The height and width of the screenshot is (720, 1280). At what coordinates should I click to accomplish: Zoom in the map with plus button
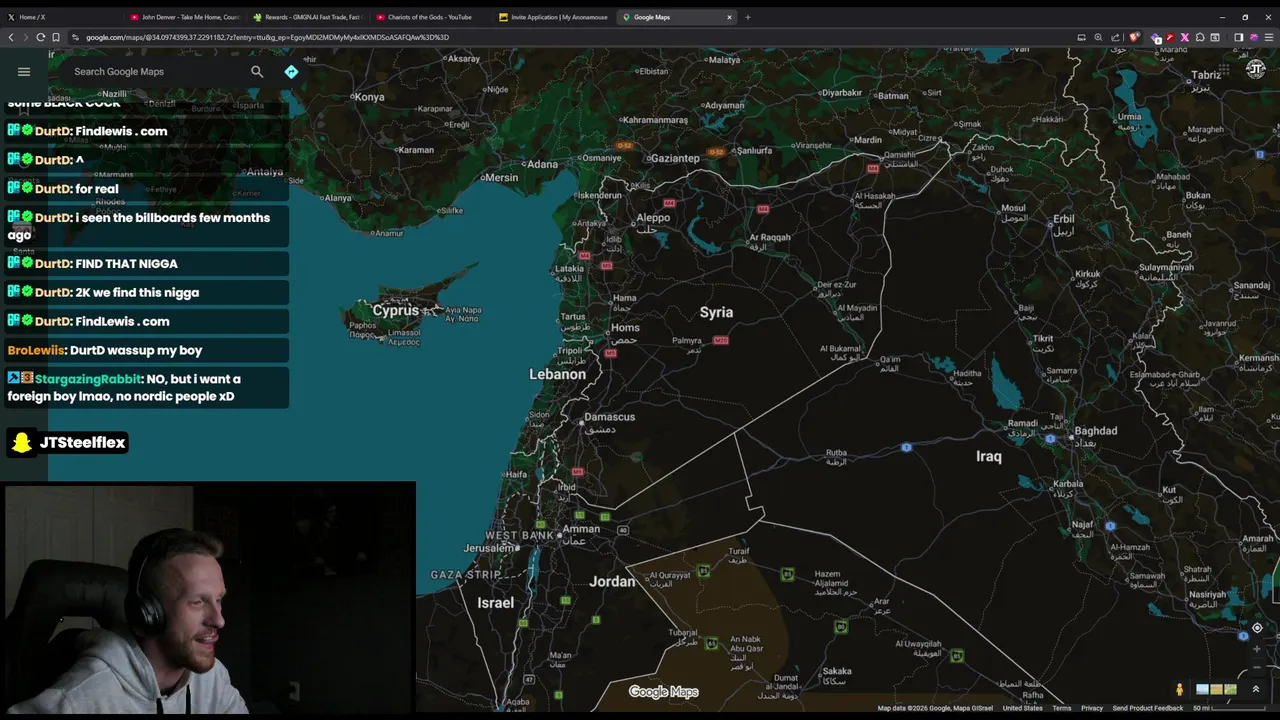pyautogui.click(x=1257, y=649)
